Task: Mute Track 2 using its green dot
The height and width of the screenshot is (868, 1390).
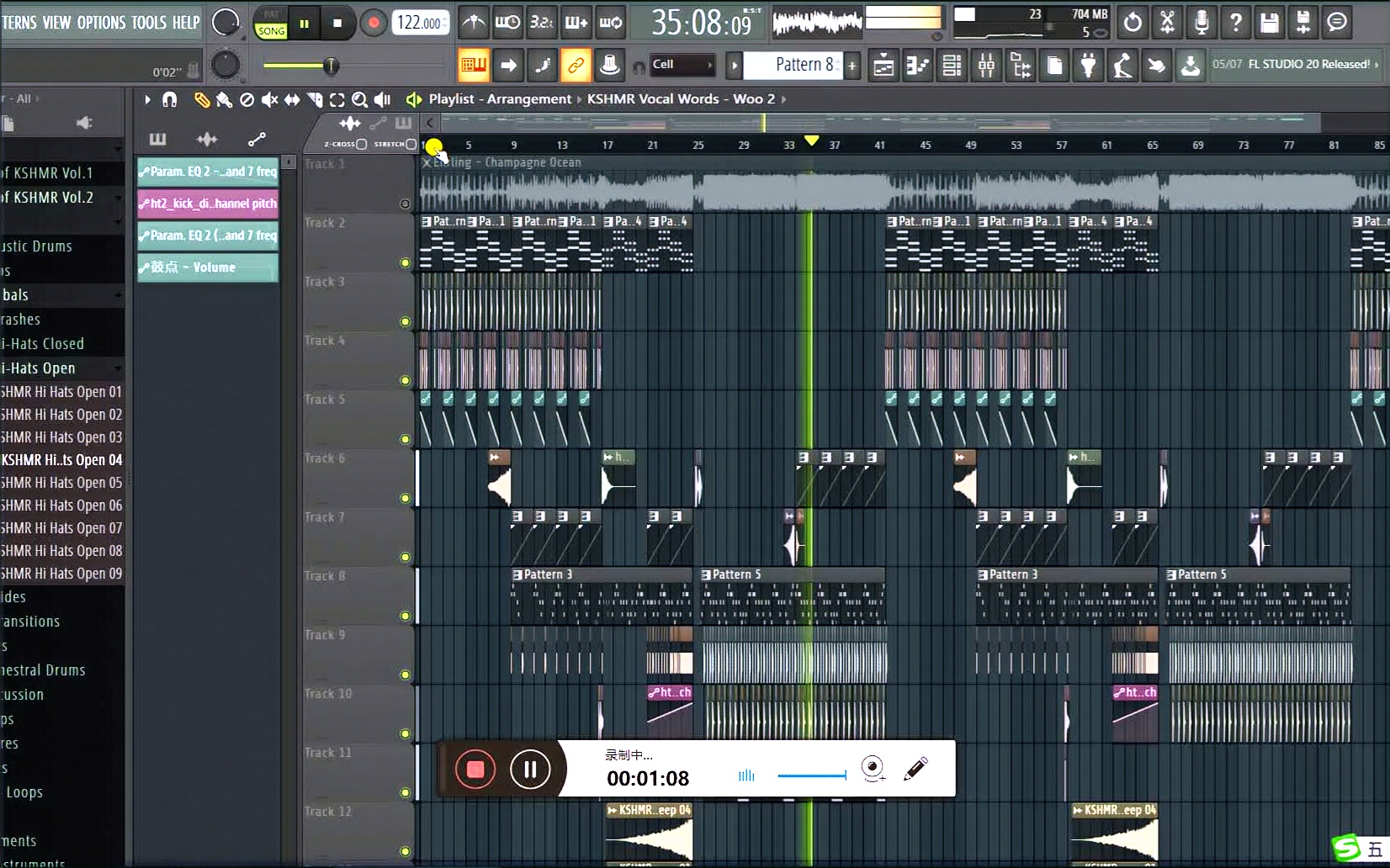Action: [405, 263]
